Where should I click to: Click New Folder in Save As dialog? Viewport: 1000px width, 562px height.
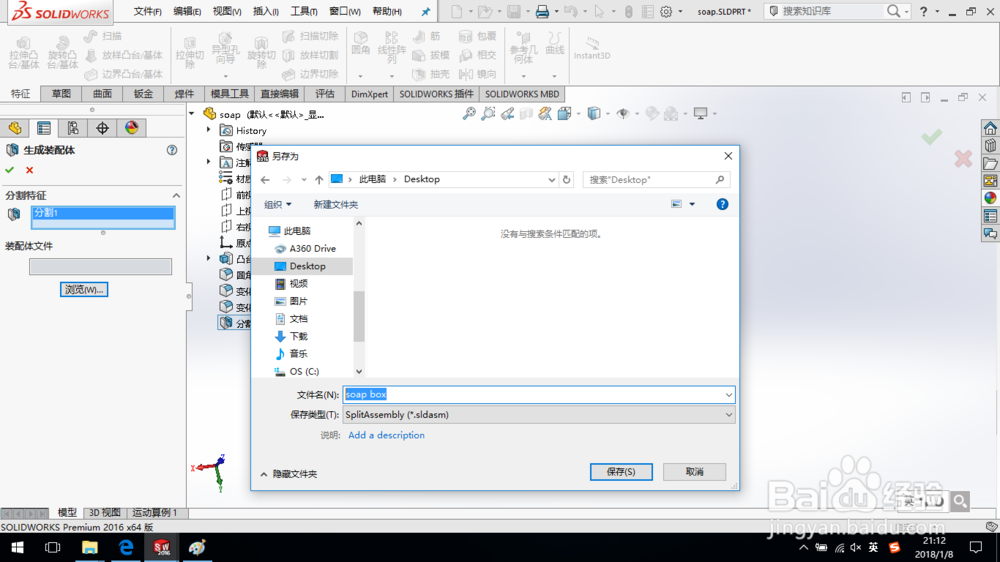(335, 205)
